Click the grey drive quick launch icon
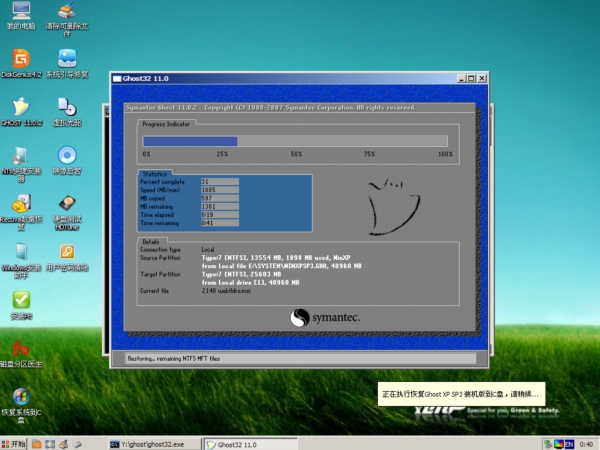The height and width of the screenshot is (450, 600). click(77, 444)
